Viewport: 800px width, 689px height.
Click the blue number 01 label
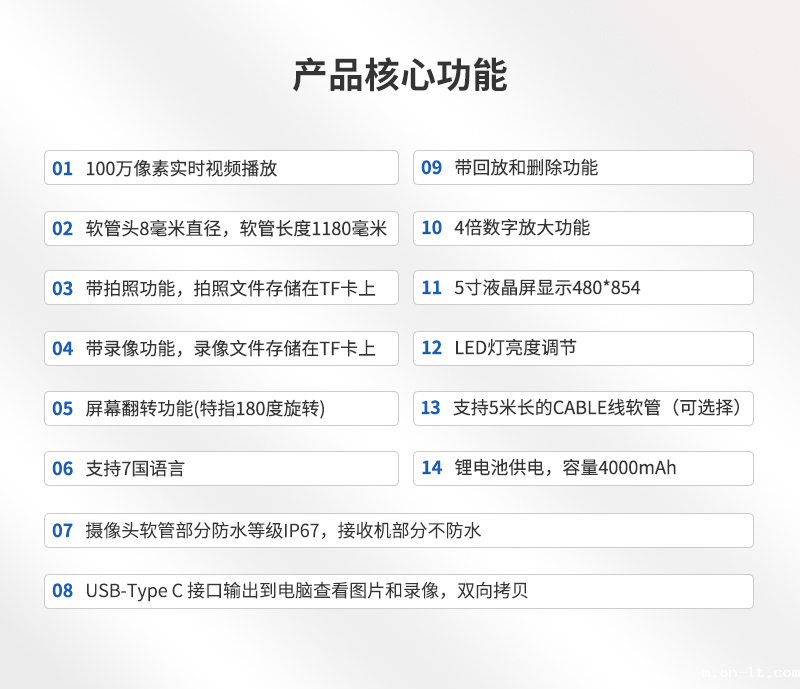click(x=63, y=168)
